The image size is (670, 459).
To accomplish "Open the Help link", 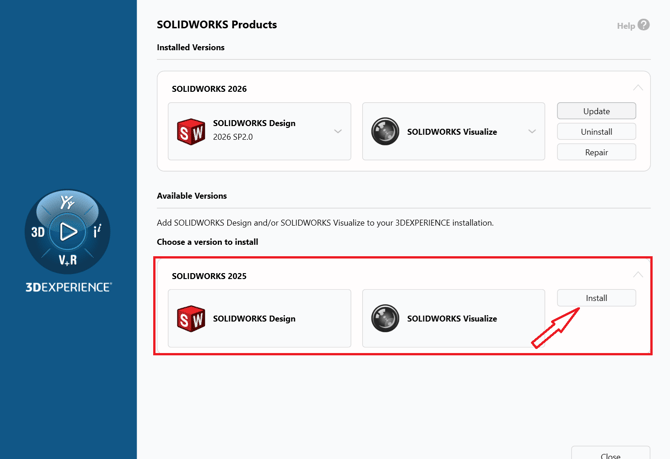I will coord(626,26).
